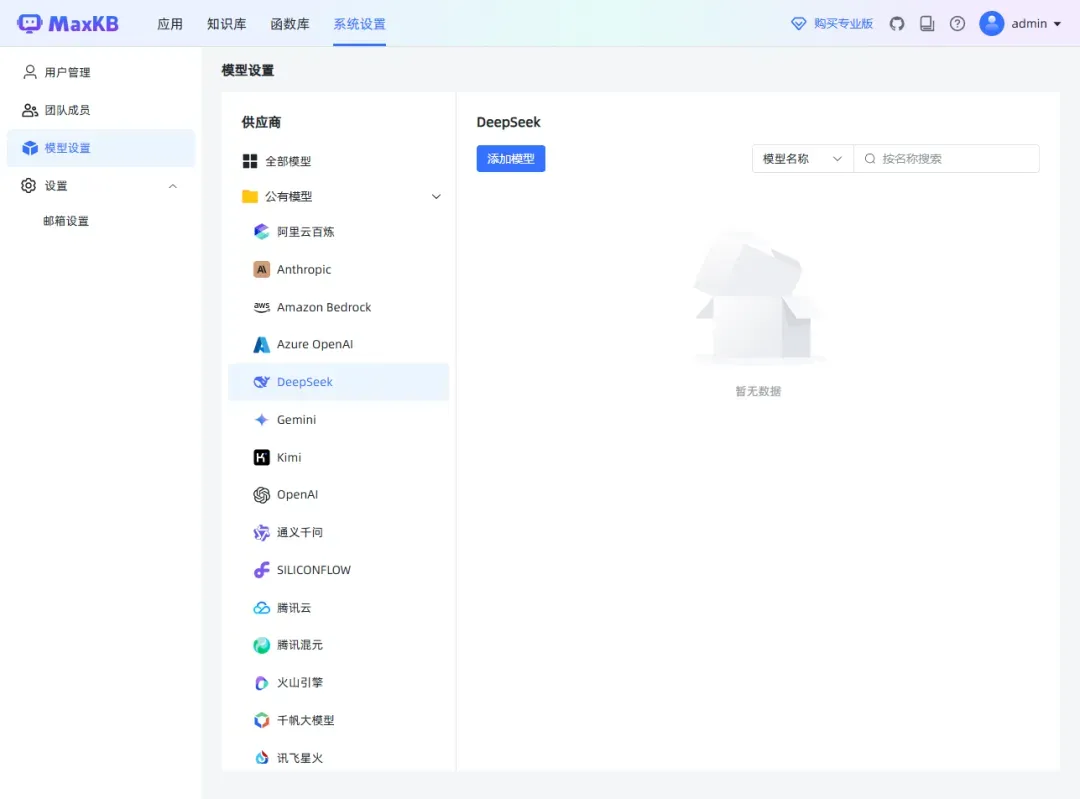Image resolution: width=1080 pixels, height=799 pixels.
Task: Click the help question mark icon
Action: click(x=957, y=24)
